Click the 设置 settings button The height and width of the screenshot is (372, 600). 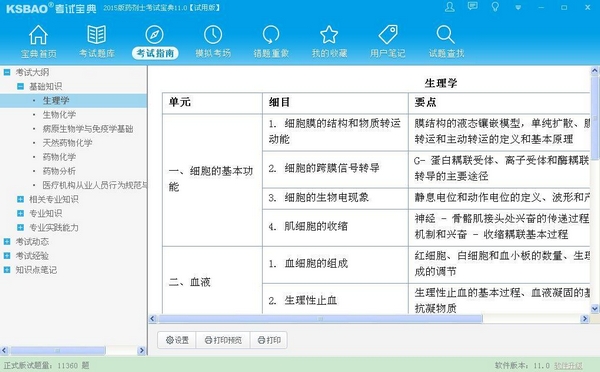click(x=177, y=340)
